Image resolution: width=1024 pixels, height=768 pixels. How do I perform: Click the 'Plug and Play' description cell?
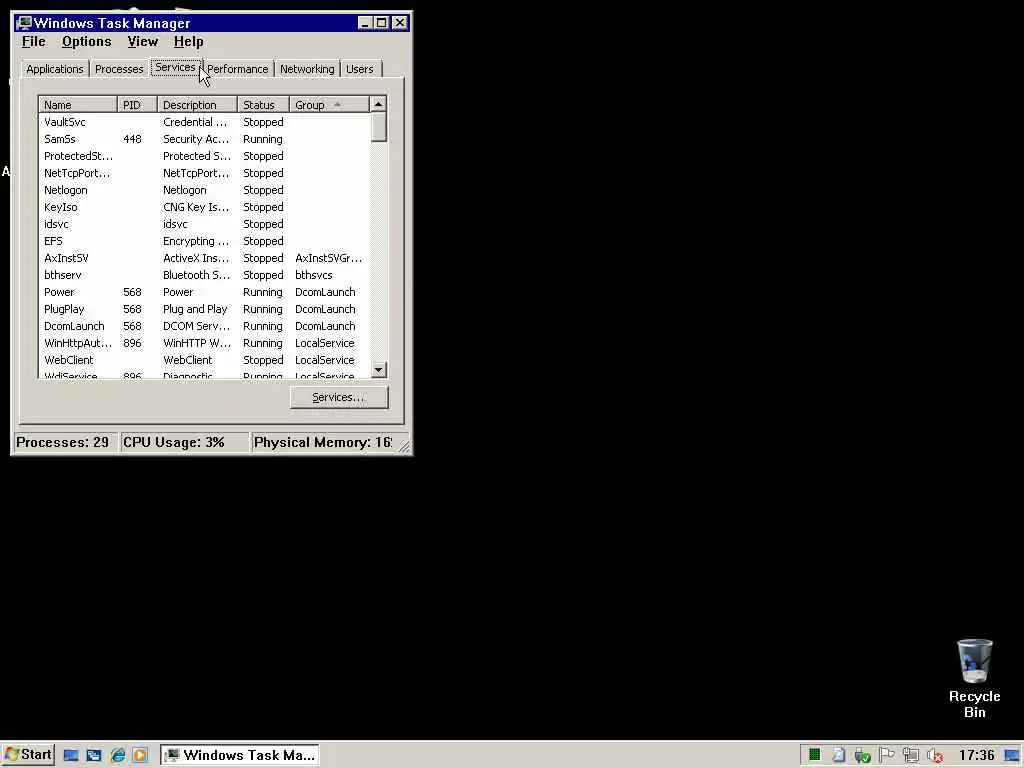coord(195,309)
